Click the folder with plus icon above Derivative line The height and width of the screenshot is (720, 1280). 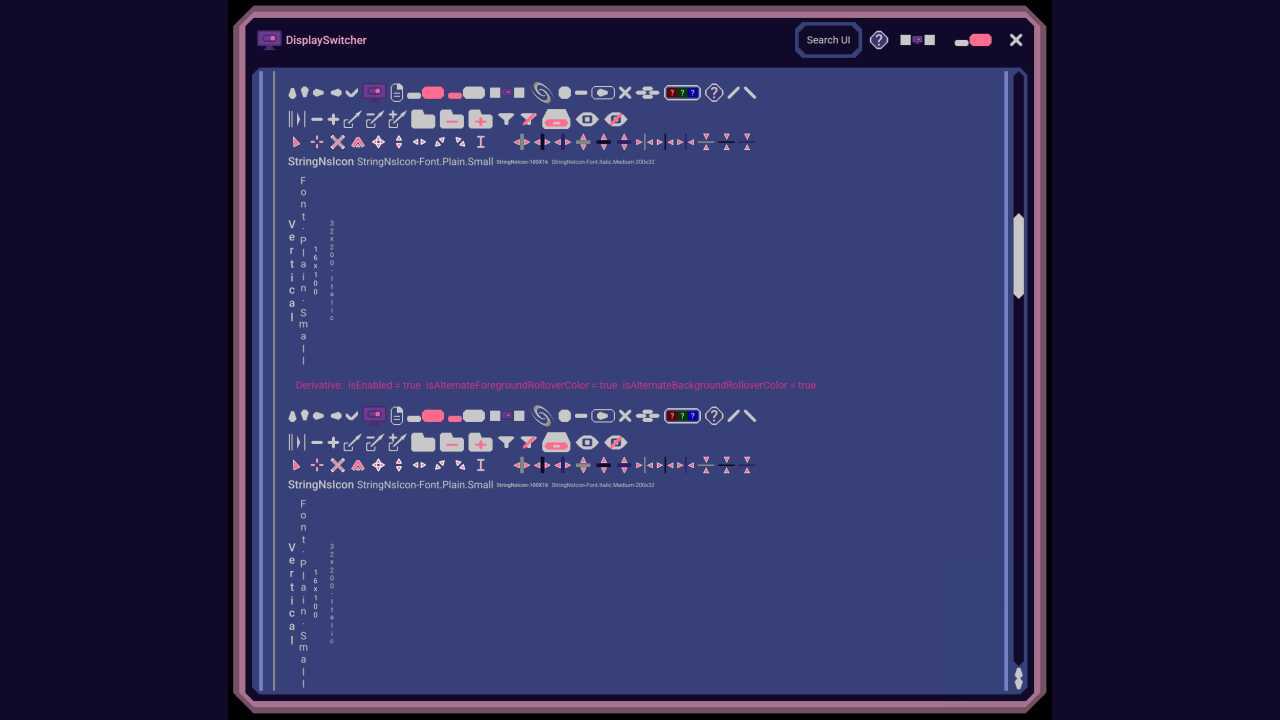481,119
